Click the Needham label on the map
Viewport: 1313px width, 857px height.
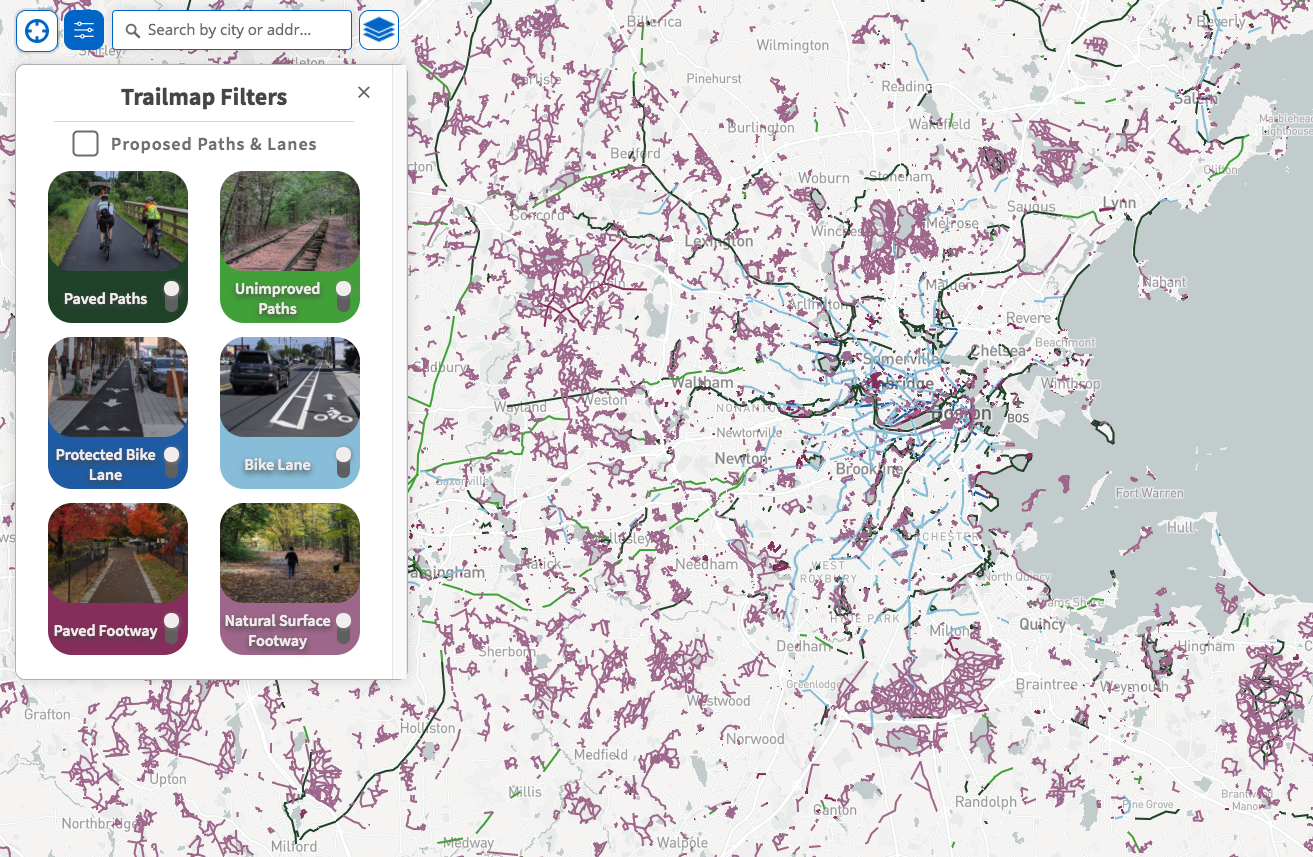706,564
